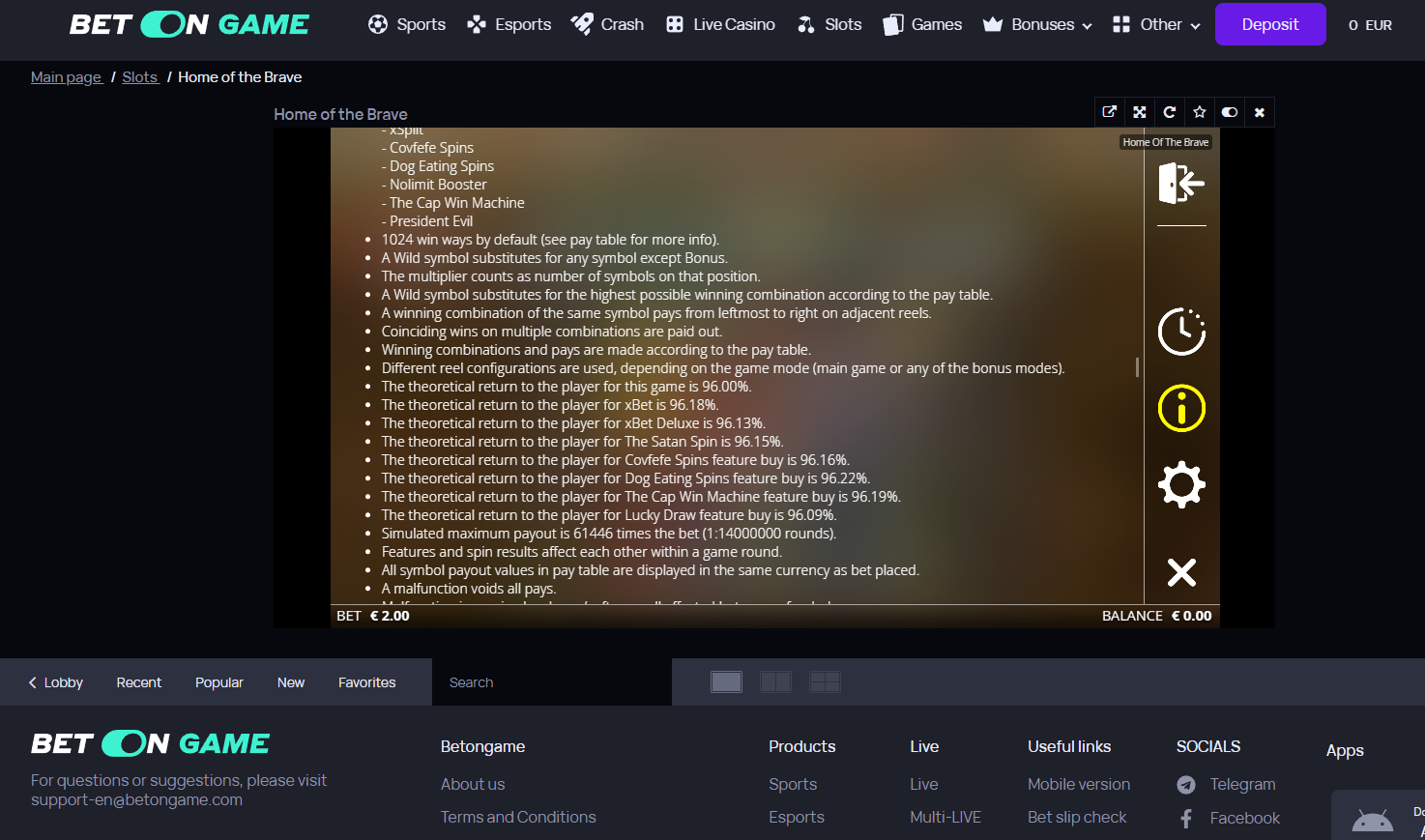Open the footer Sports link under Products
Viewport: 1425px width, 840px height.
click(x=793, y=784)
